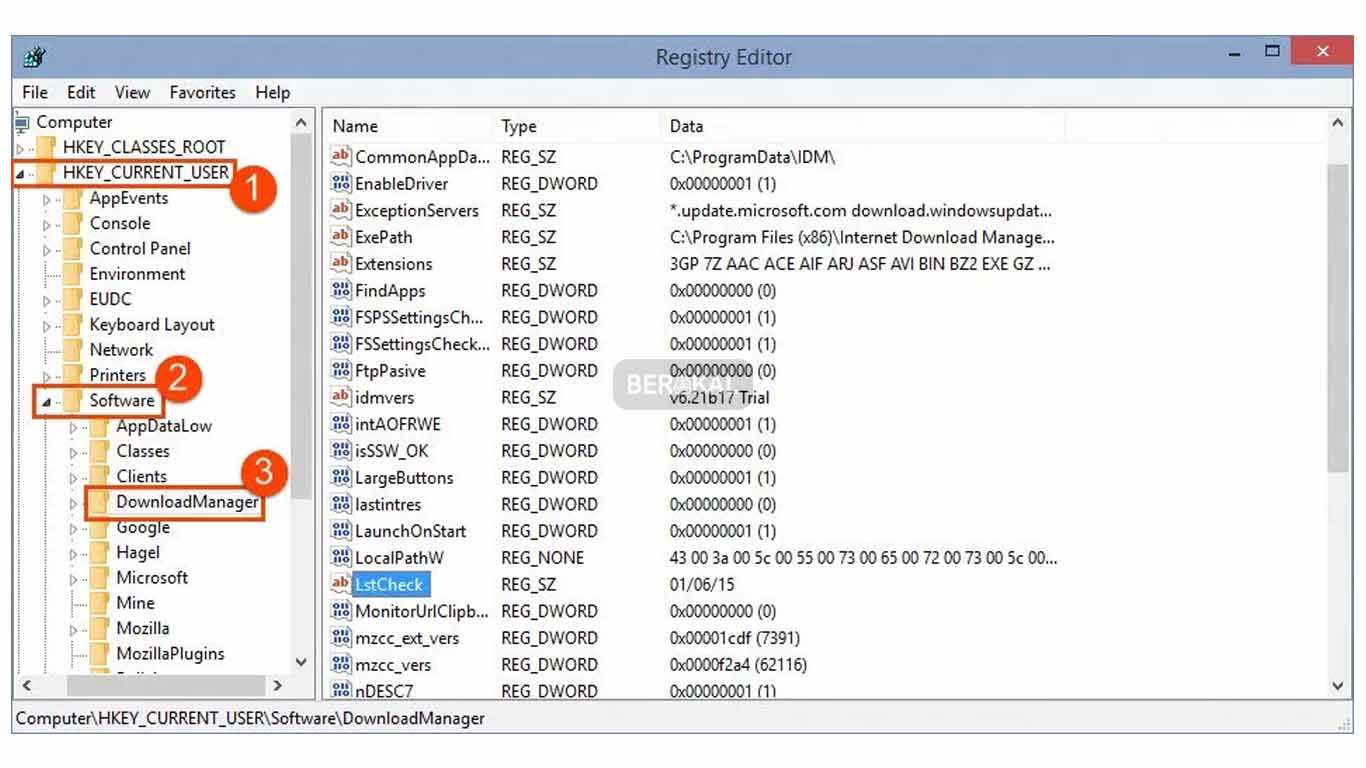Collapse the HKEY_CURRENT_USER hive arrow
1366x768 pixels.
(20, 174)
